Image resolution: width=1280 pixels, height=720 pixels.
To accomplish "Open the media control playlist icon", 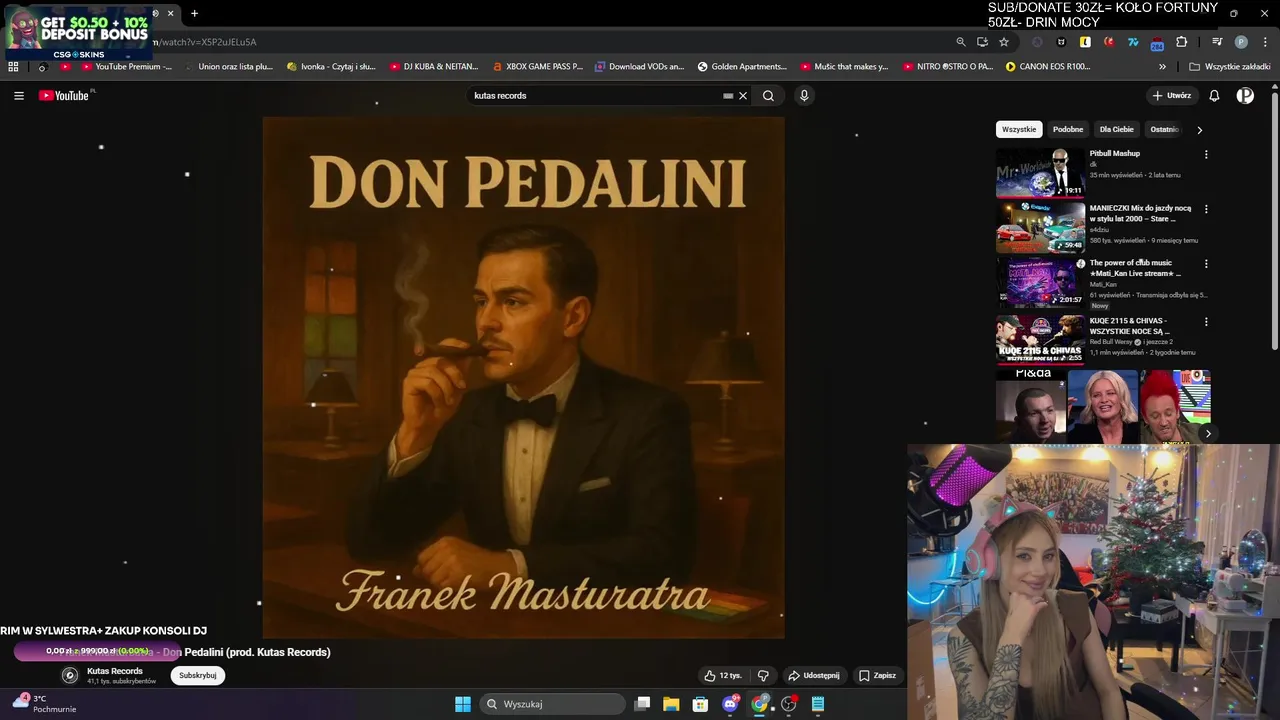I will coord(1217,42).
